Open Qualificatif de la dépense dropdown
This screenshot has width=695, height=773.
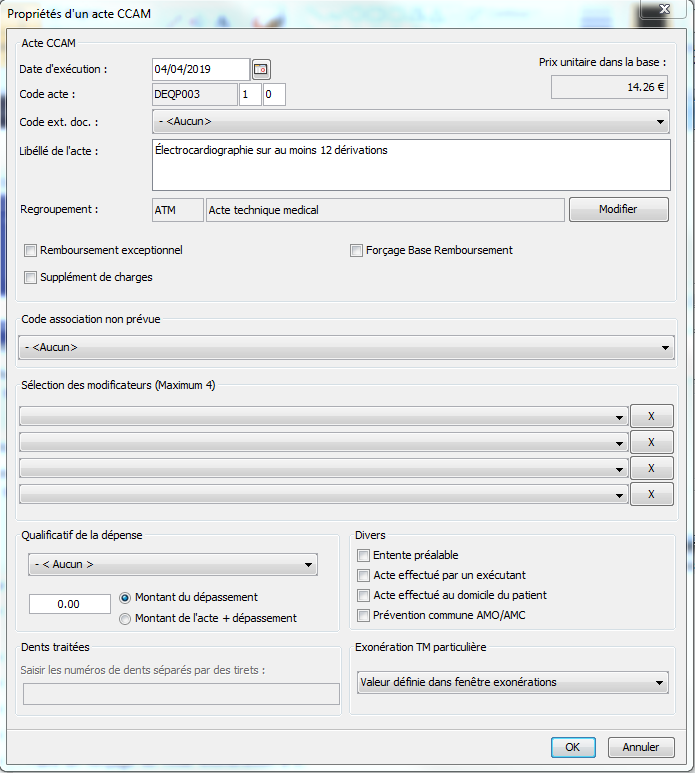point(172,564)
